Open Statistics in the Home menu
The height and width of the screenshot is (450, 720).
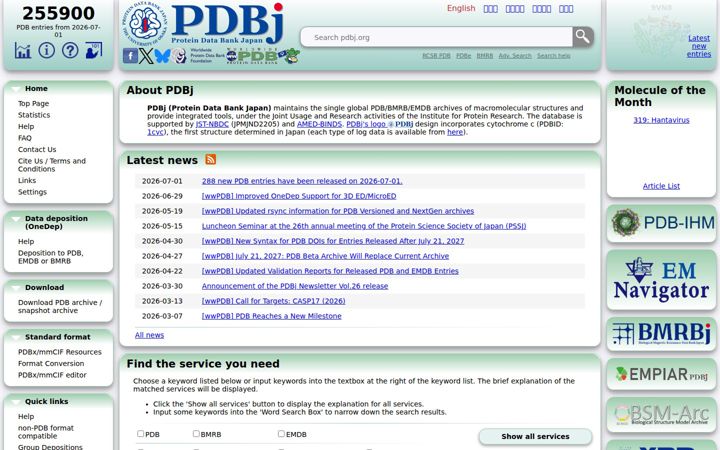34,115
